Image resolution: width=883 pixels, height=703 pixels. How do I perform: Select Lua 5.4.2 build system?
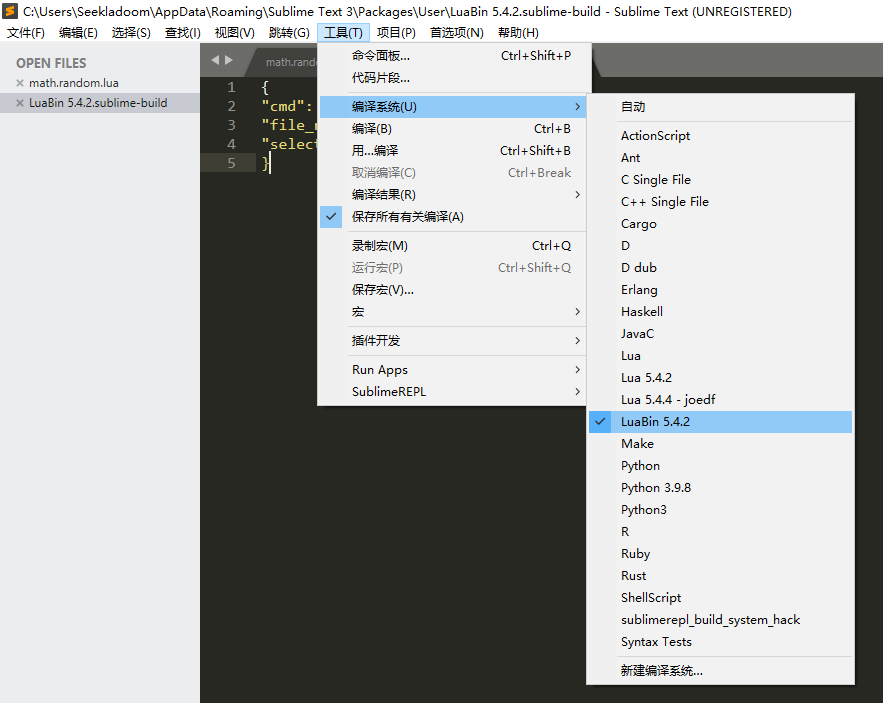[x=720, y=377]
